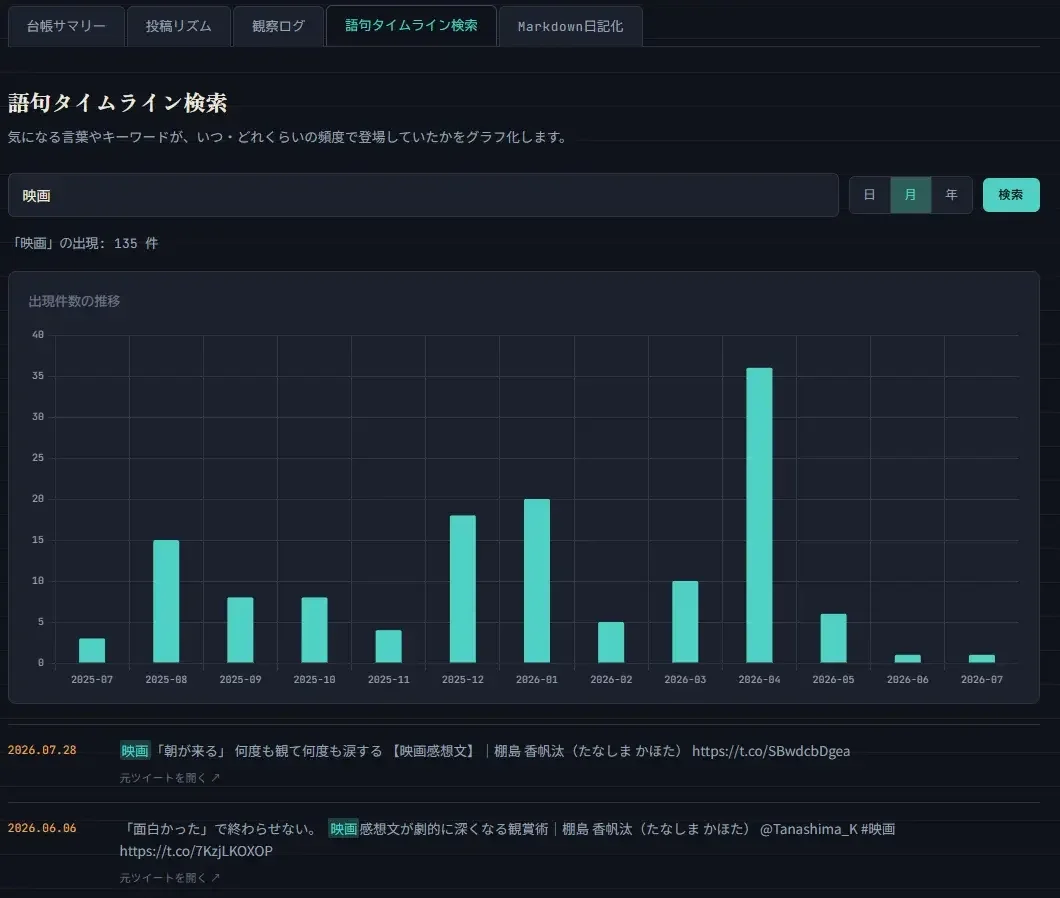
Task: Click the y-axis label 40
Action: click(38, 335)
